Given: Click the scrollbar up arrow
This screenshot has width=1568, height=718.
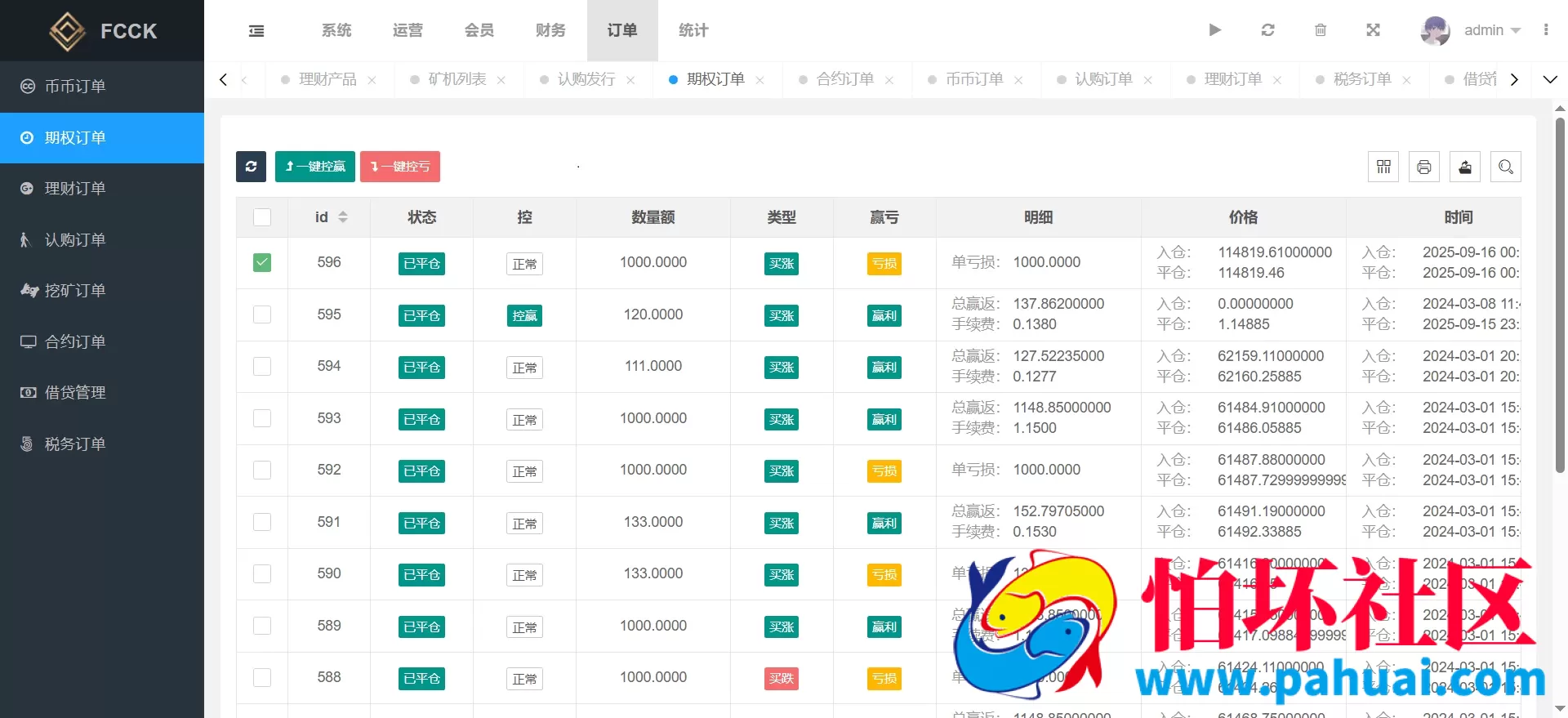Looking at the screenshot, I should 1560,108.
